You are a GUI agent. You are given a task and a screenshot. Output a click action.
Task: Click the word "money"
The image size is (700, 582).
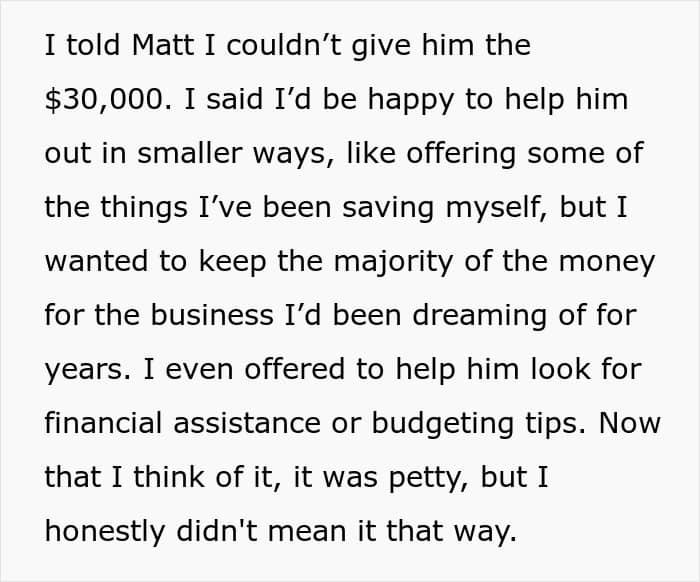pyautogui.click(x=605, y=261)
